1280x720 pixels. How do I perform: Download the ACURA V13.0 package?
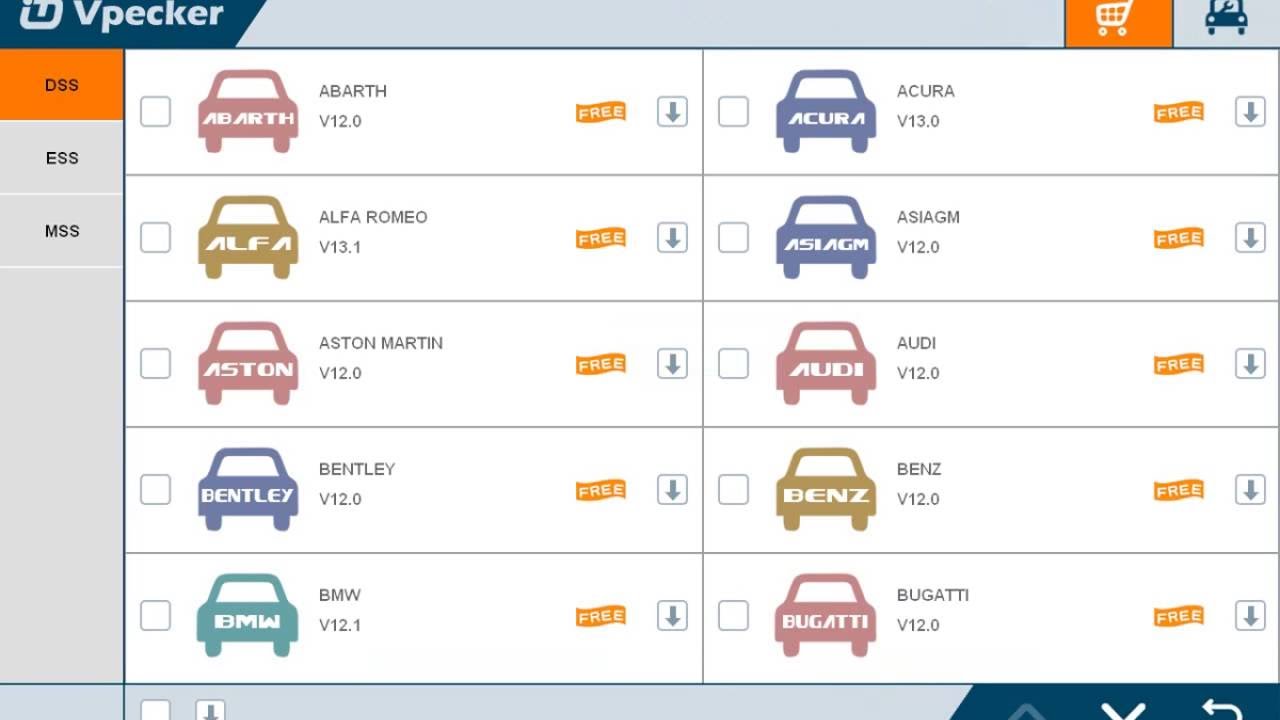pos(1250,112)
